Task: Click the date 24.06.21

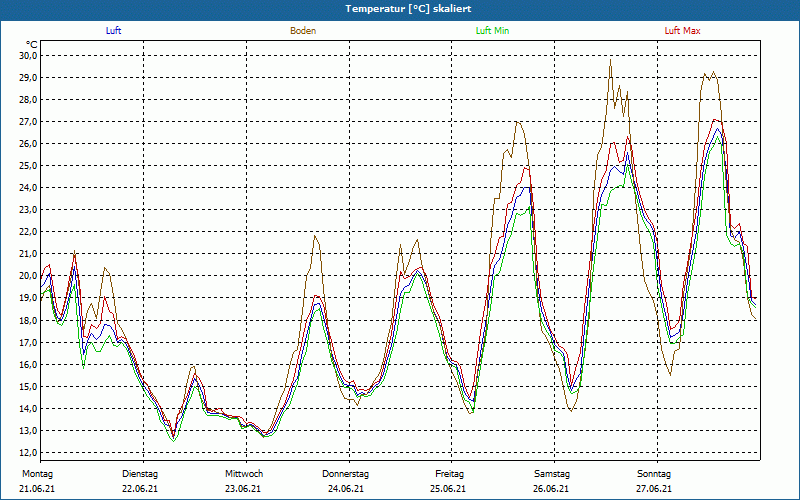Action: 346,489
